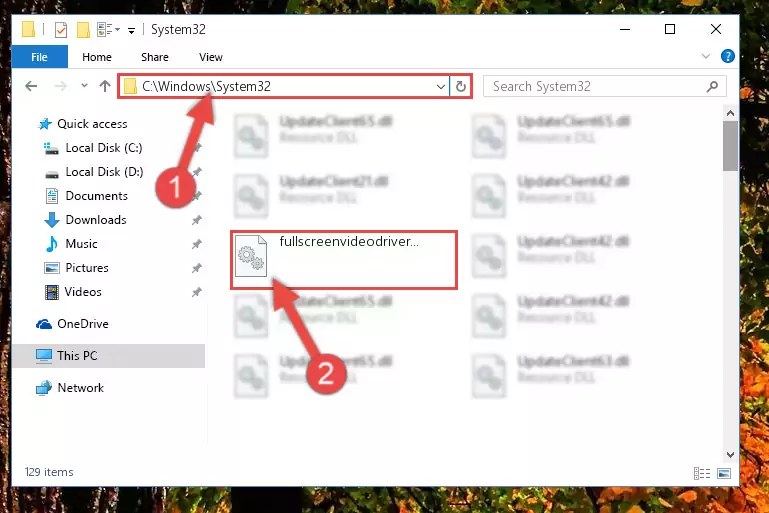769x513 pixels.
Task: Click the 129 items status text
Action: click(x=49, y=472)
